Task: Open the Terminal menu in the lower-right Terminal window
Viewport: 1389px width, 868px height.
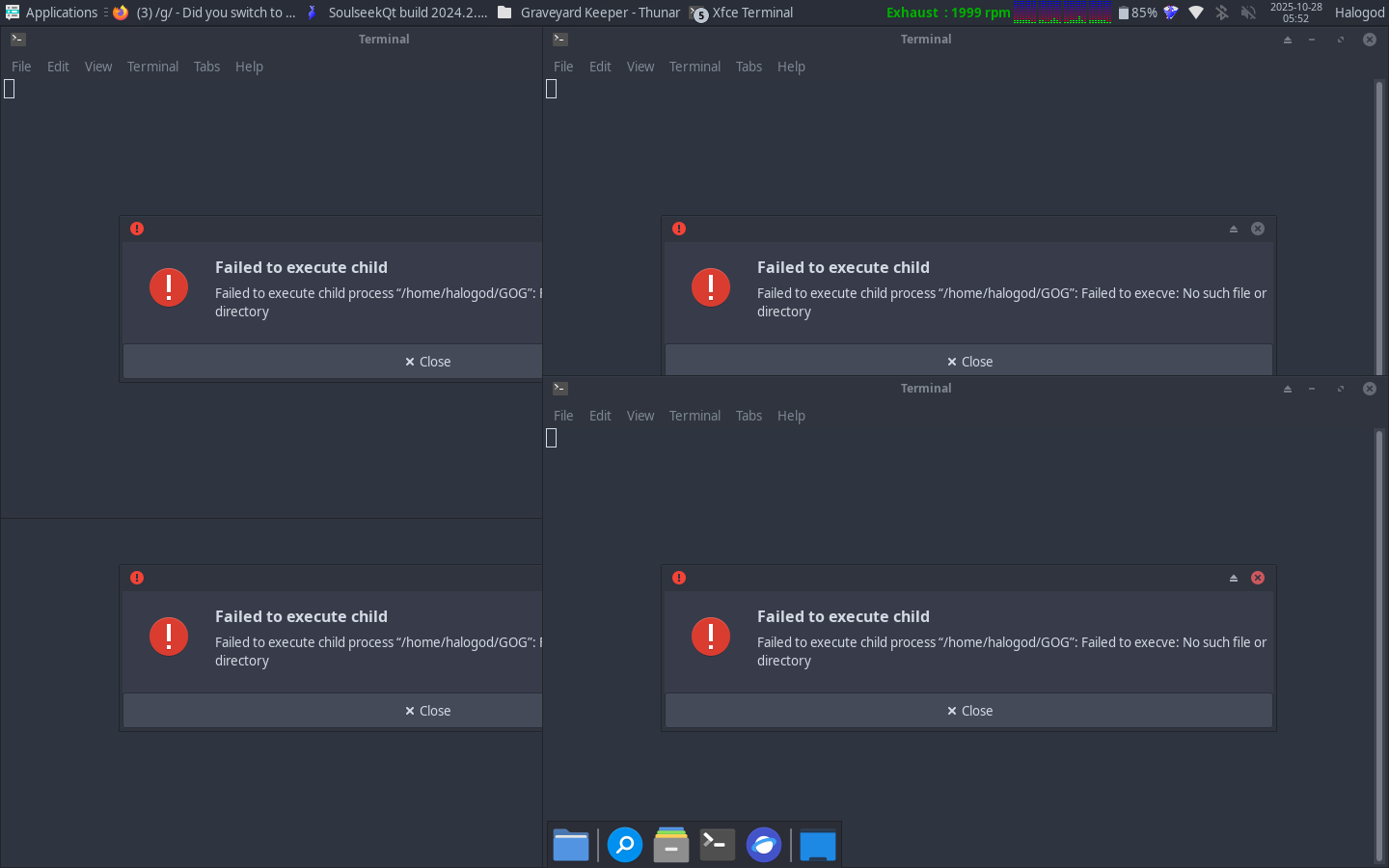Action: 694,416
